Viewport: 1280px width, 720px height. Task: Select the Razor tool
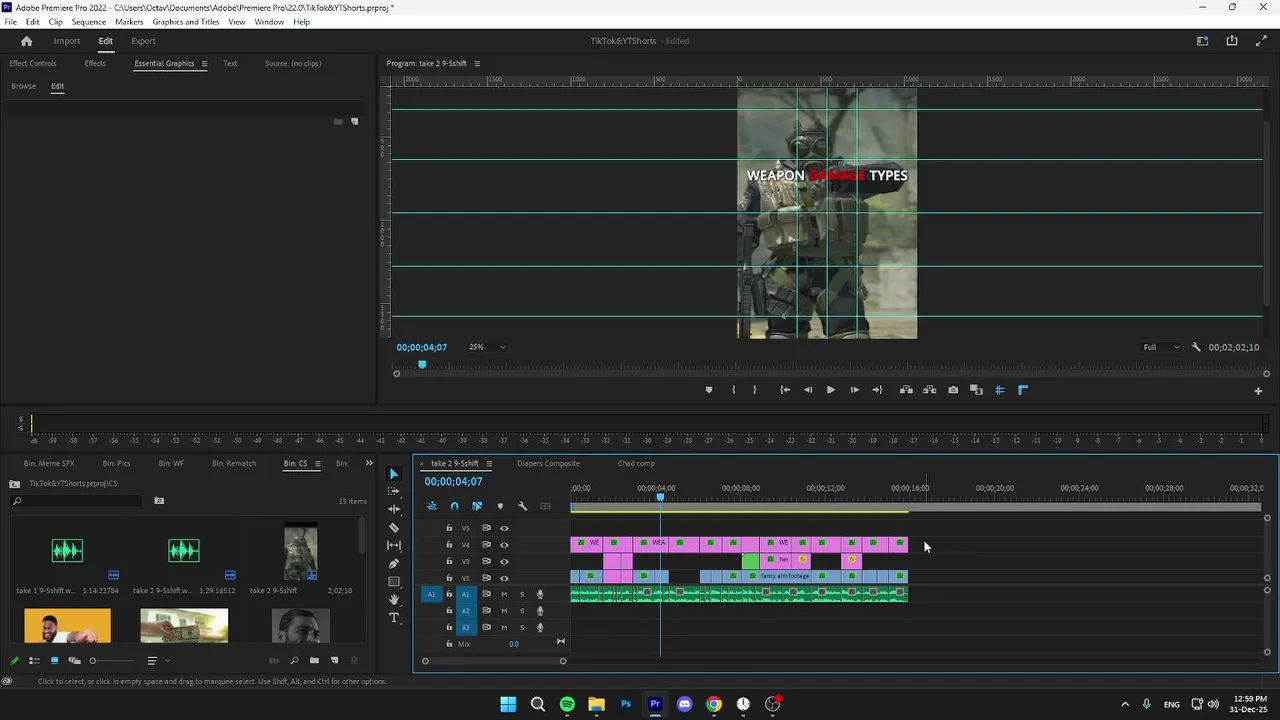394,528
